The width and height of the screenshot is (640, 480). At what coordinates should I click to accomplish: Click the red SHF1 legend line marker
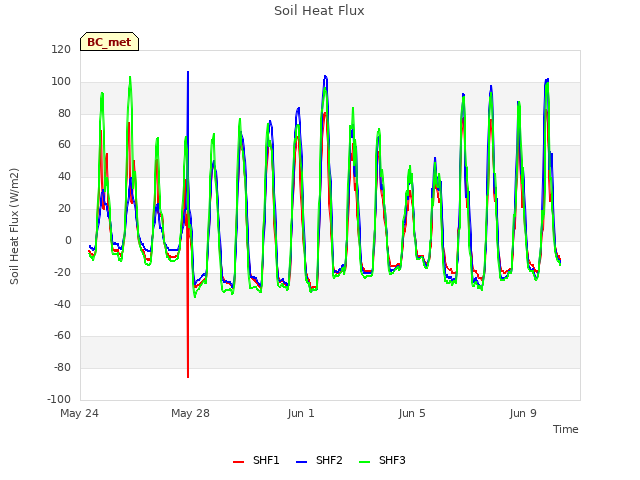[238, 462]
